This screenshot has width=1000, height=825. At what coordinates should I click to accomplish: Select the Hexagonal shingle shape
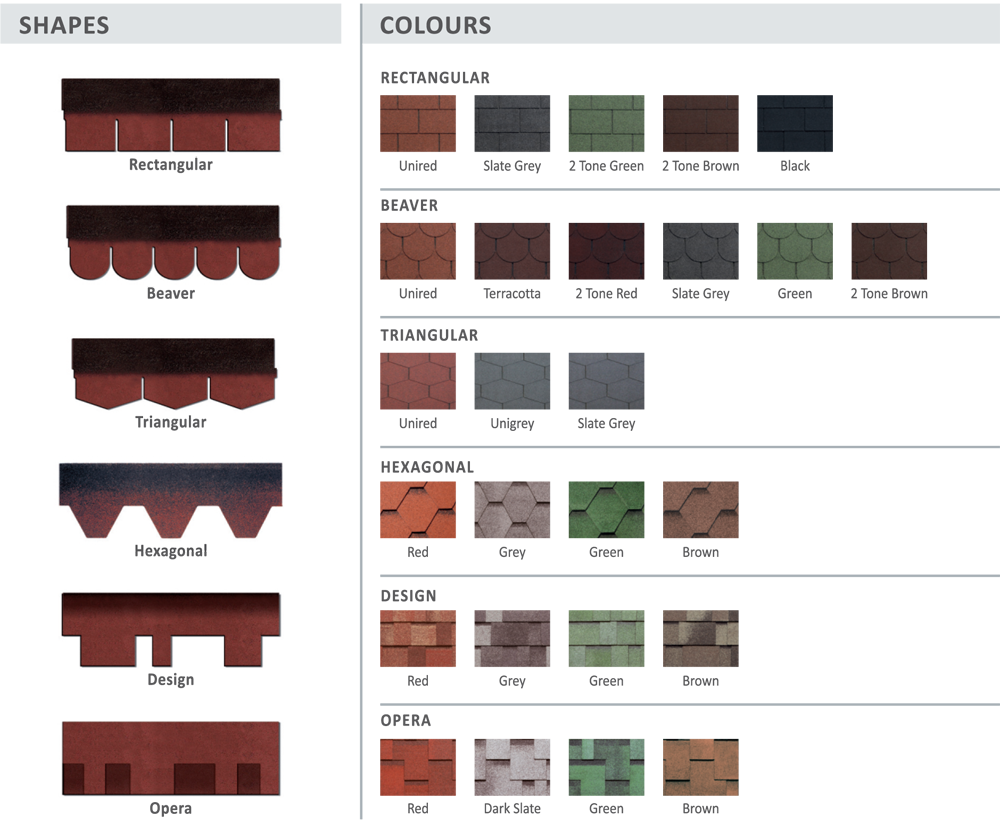pyautogui.click(x=170, y=500)
